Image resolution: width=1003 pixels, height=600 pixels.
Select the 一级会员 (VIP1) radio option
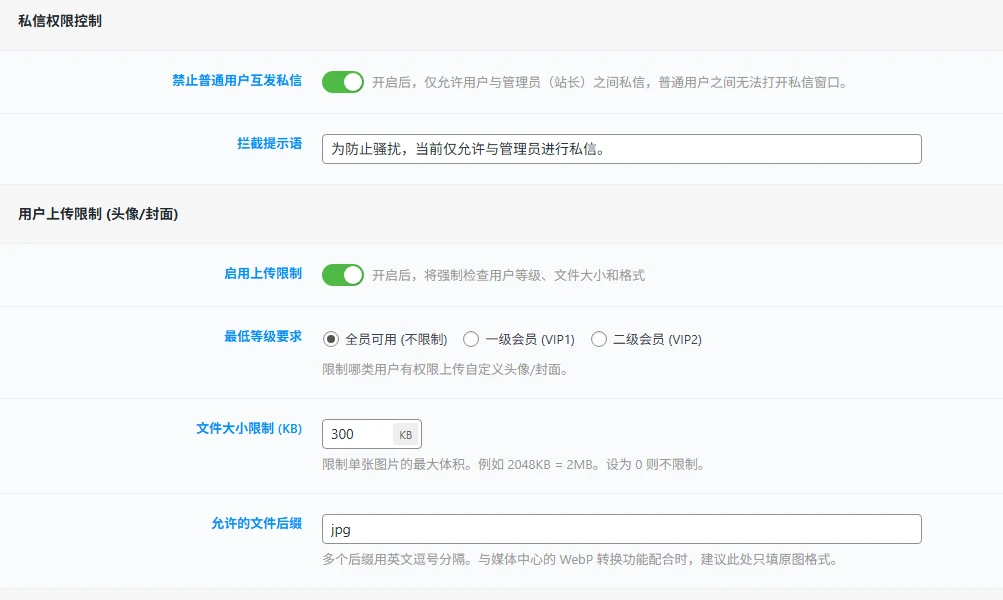(470, 339)
